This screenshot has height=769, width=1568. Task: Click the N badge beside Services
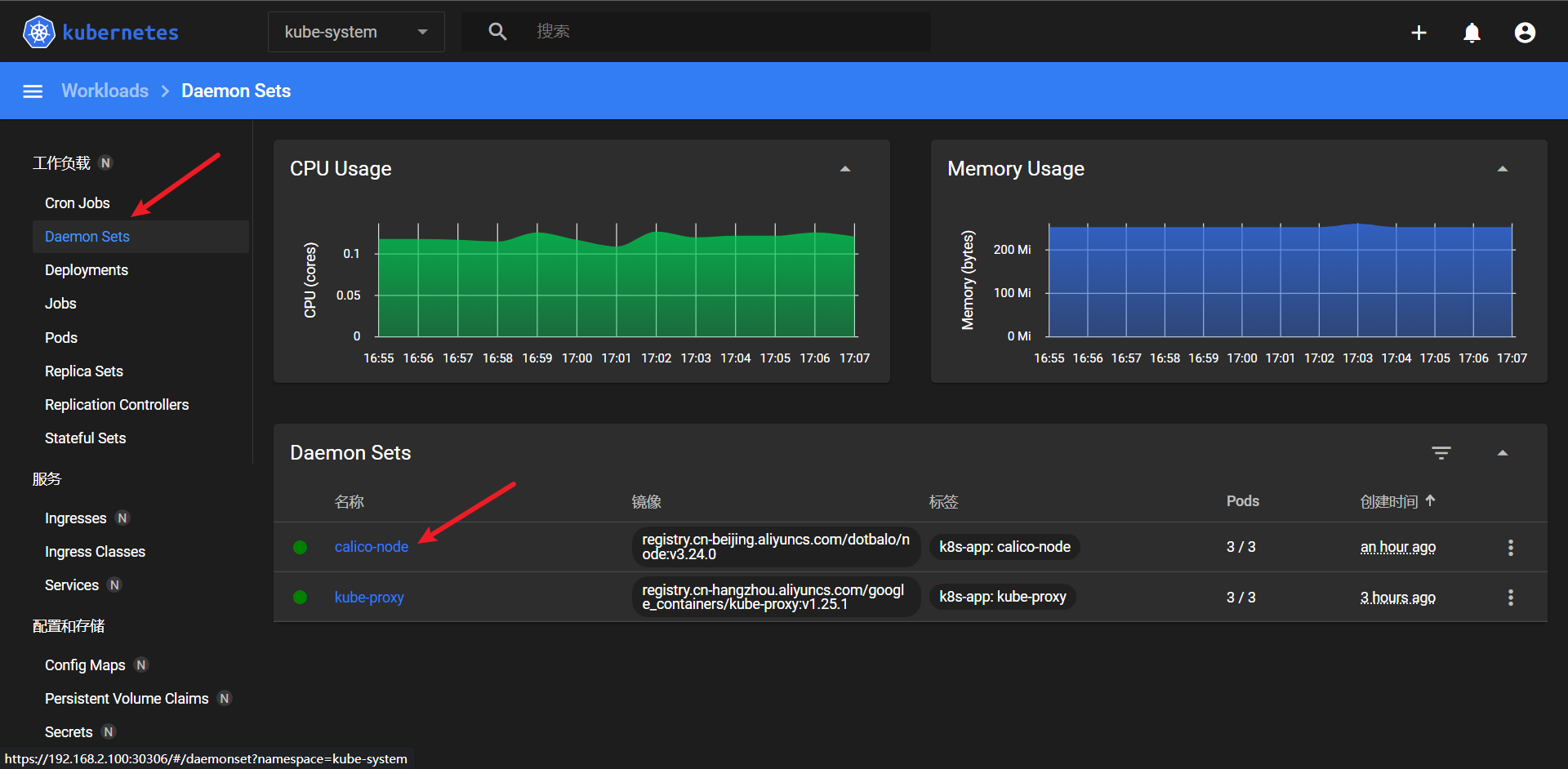click(115, 585)
